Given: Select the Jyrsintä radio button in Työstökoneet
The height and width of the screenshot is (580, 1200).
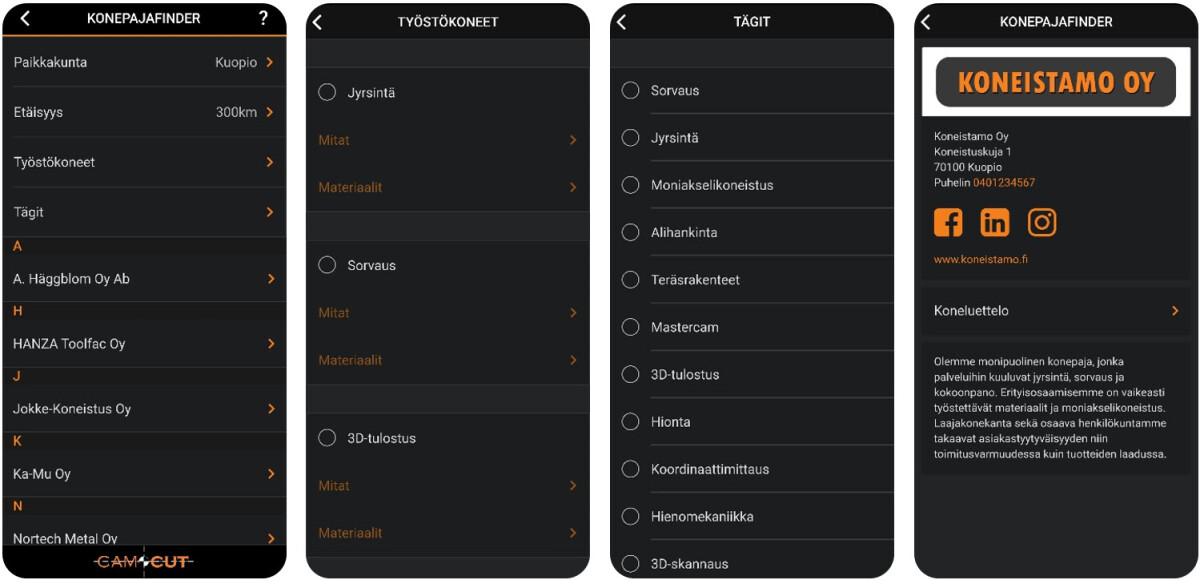Looking at the screenshot, I should (x=327, y=92).
